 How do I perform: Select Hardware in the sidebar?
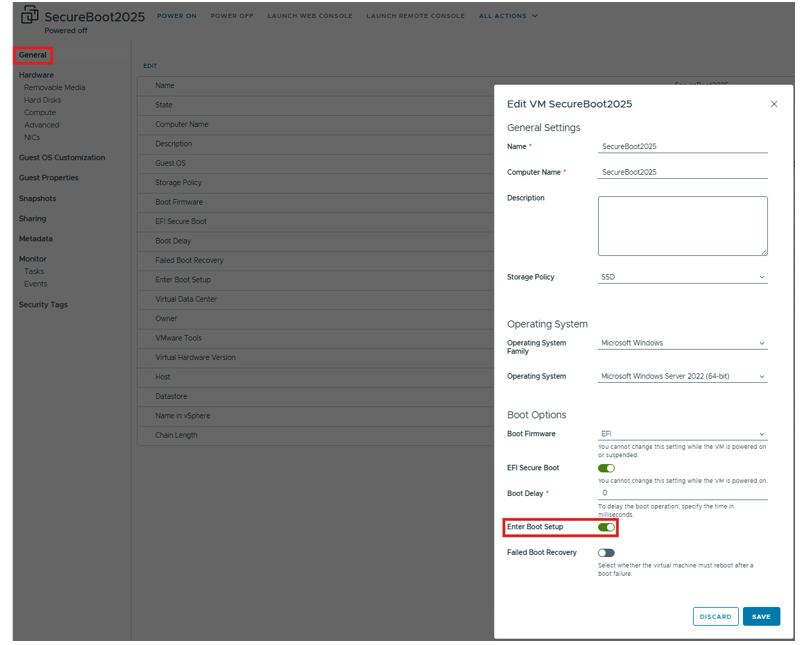point(36,75)
